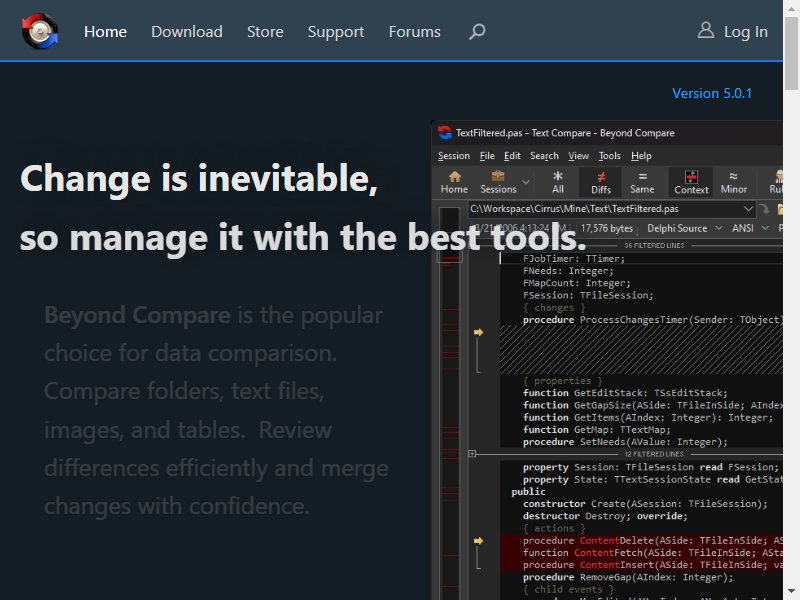The image size is (800, 600).
Task: Open the Edit menu
Action: [x=512, y=156]
